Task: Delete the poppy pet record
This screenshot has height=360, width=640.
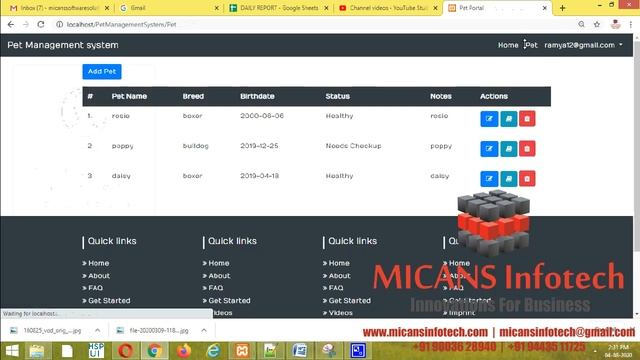Action: pyautogui.click(x=527, y=149)
